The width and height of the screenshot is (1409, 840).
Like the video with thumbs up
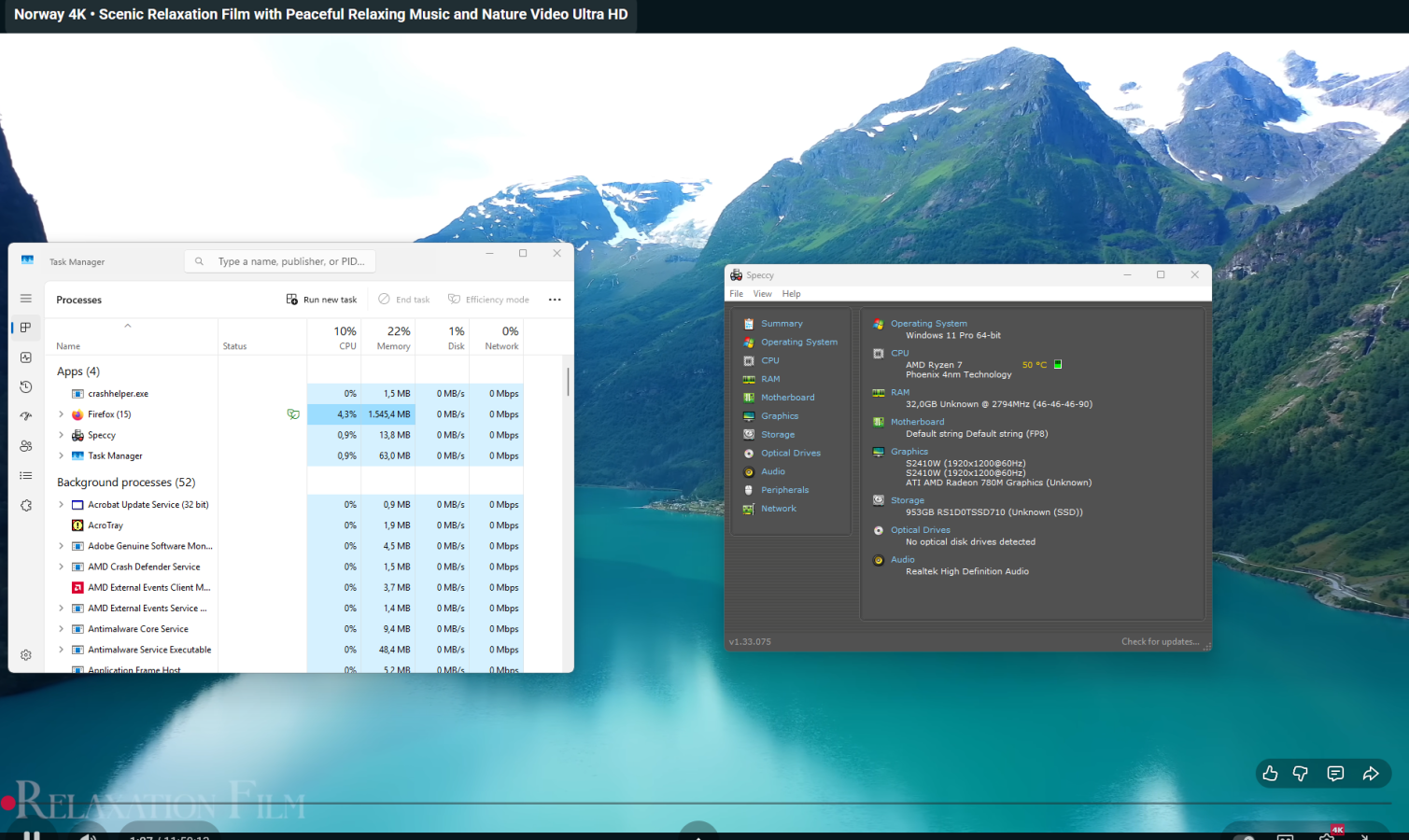(x=1270, y=774)
